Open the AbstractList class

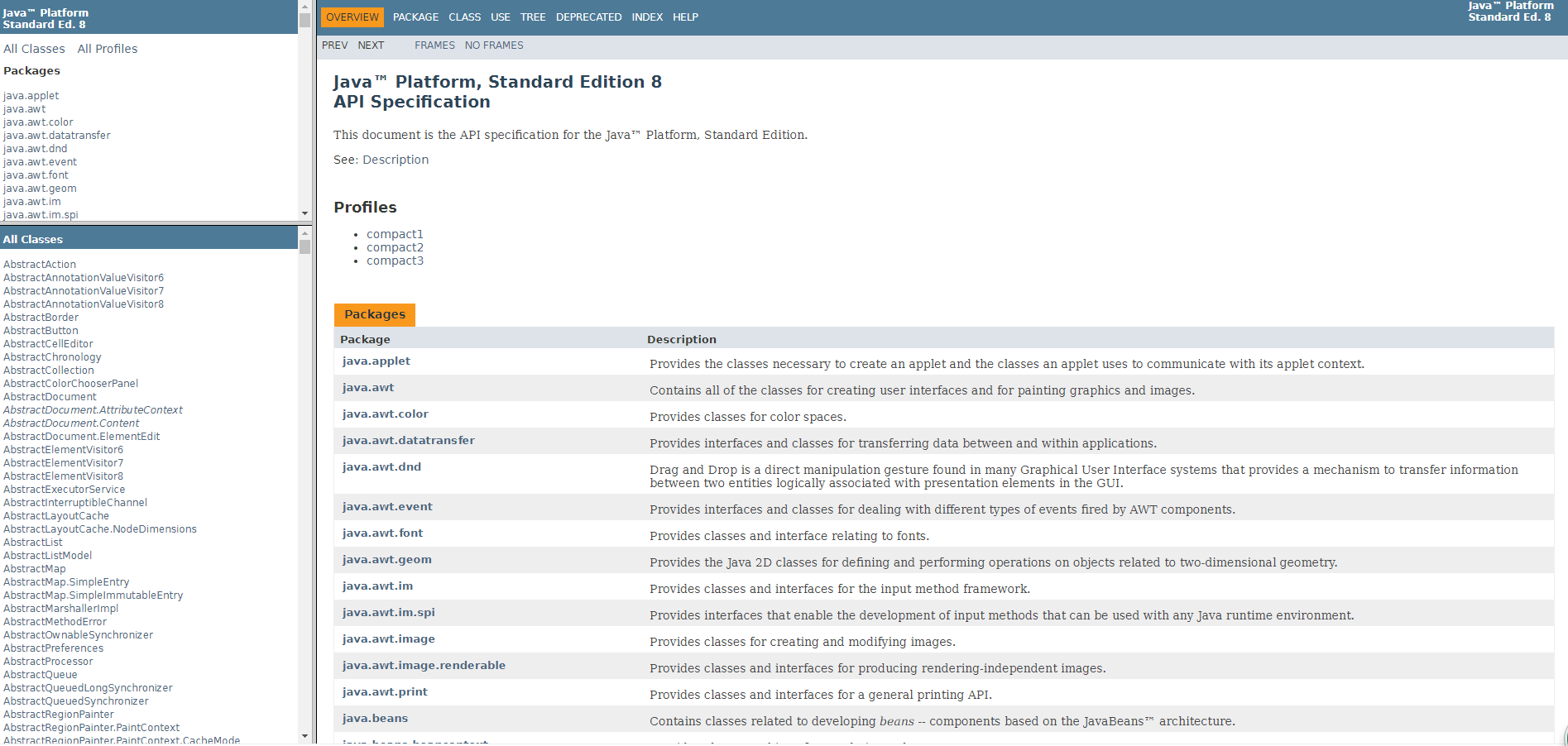pyautogui.click(x=33, y=543)
